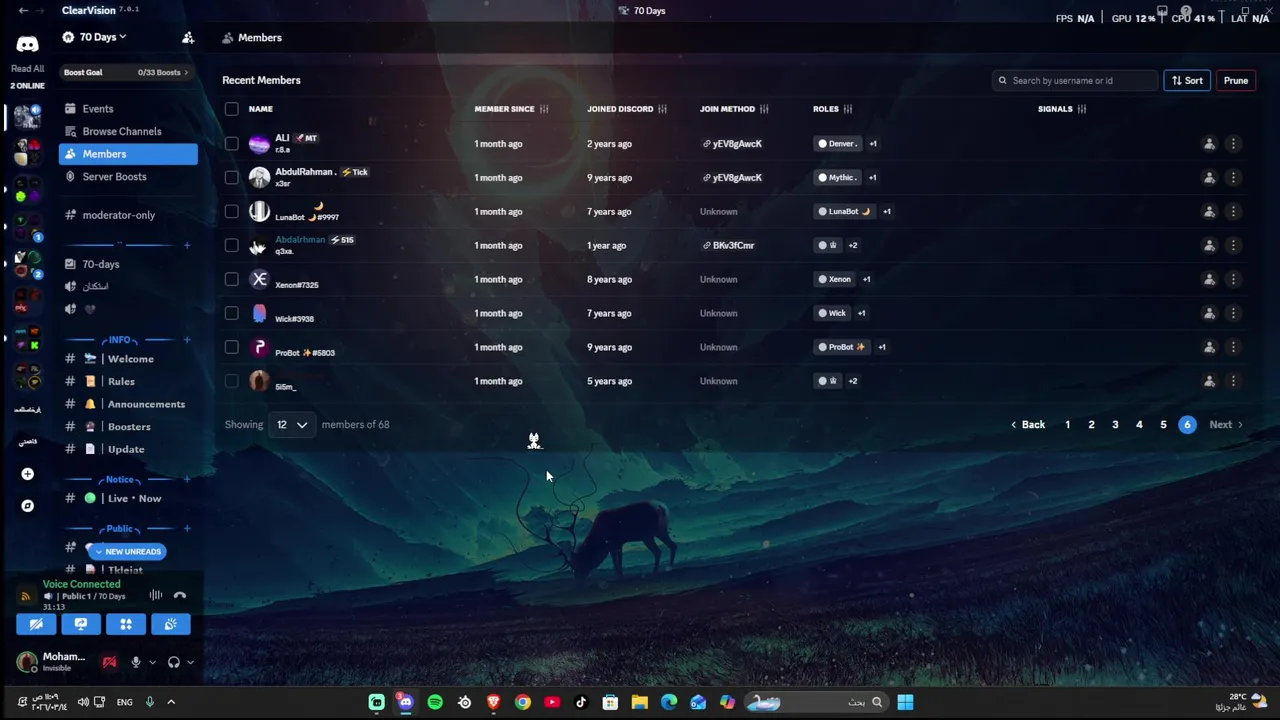This screenshot has width=1280, height=720.
Task: Open microphone input options chevron
Action: point(152,662)
